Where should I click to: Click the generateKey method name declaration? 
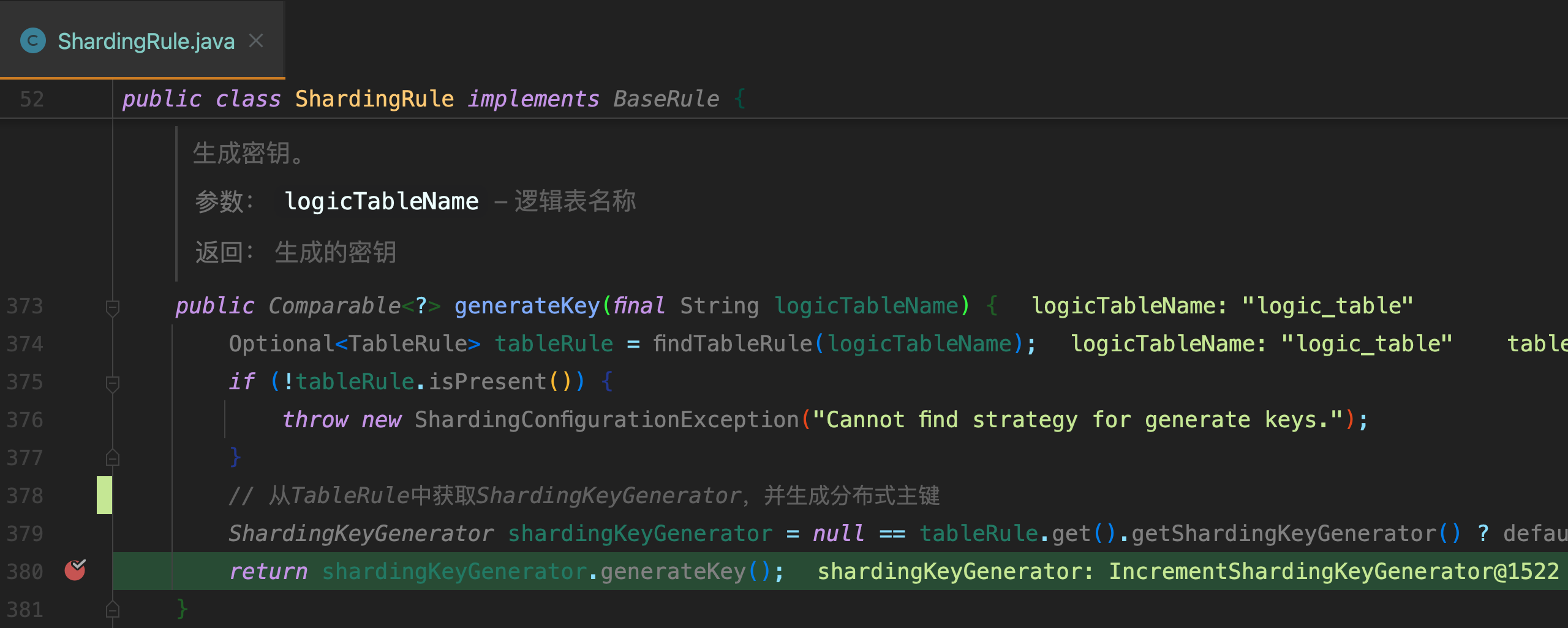coord(527,306)
